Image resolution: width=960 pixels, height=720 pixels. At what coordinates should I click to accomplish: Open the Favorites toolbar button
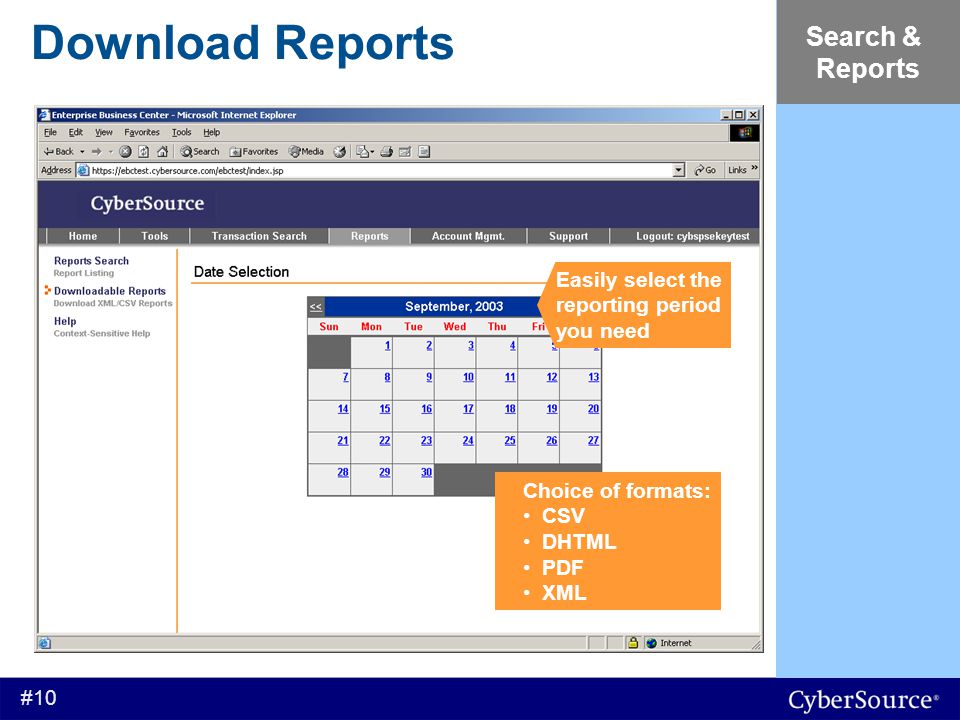click(253, 151)
